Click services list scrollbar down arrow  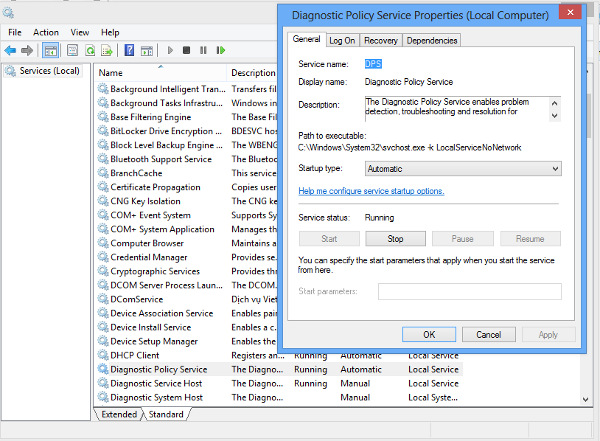(x=585, y=399)
